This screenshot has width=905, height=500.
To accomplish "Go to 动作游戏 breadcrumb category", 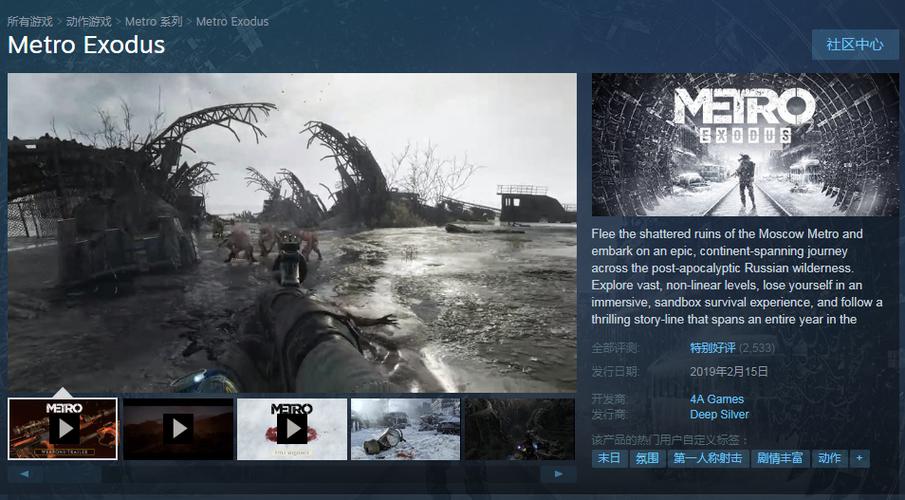I will pyautogui.click(x=89, y=21).
